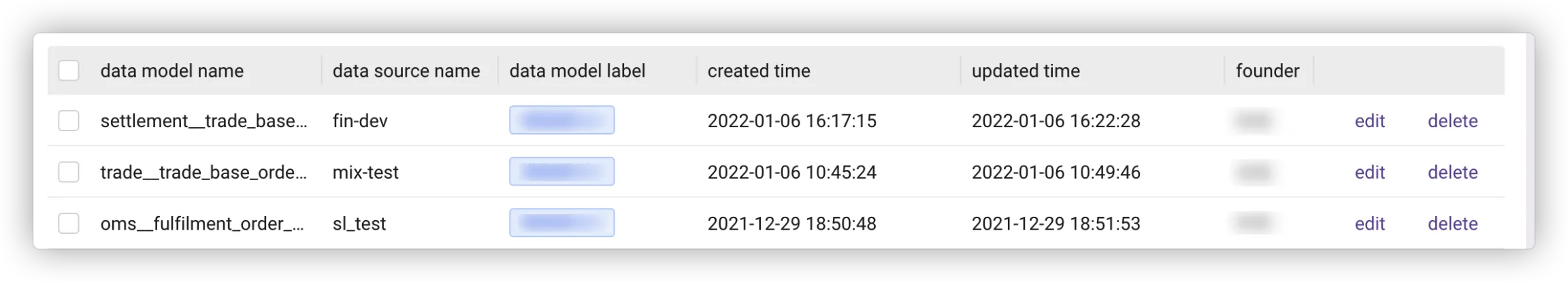Delete the settlement__trade_base data model
The height and width of the screenshot is (282, 1568).
pyautogui.click(x=1452, y=121)
